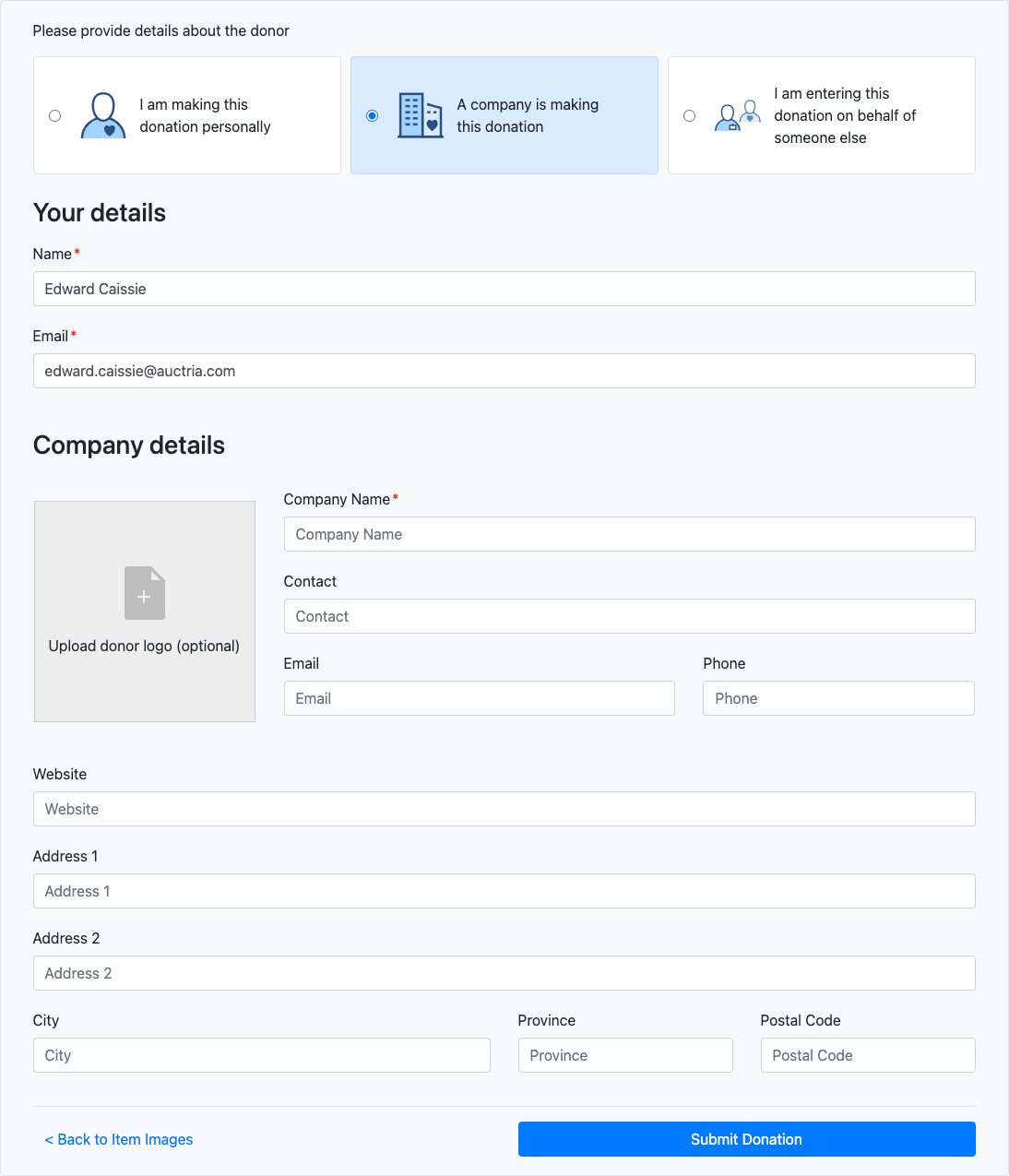Go back to Item Images
Screen dimensions: 1009x1176
pos(119,1140)
